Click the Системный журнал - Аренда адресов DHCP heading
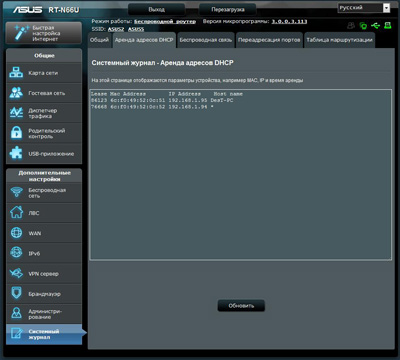 tap(162, 63)
